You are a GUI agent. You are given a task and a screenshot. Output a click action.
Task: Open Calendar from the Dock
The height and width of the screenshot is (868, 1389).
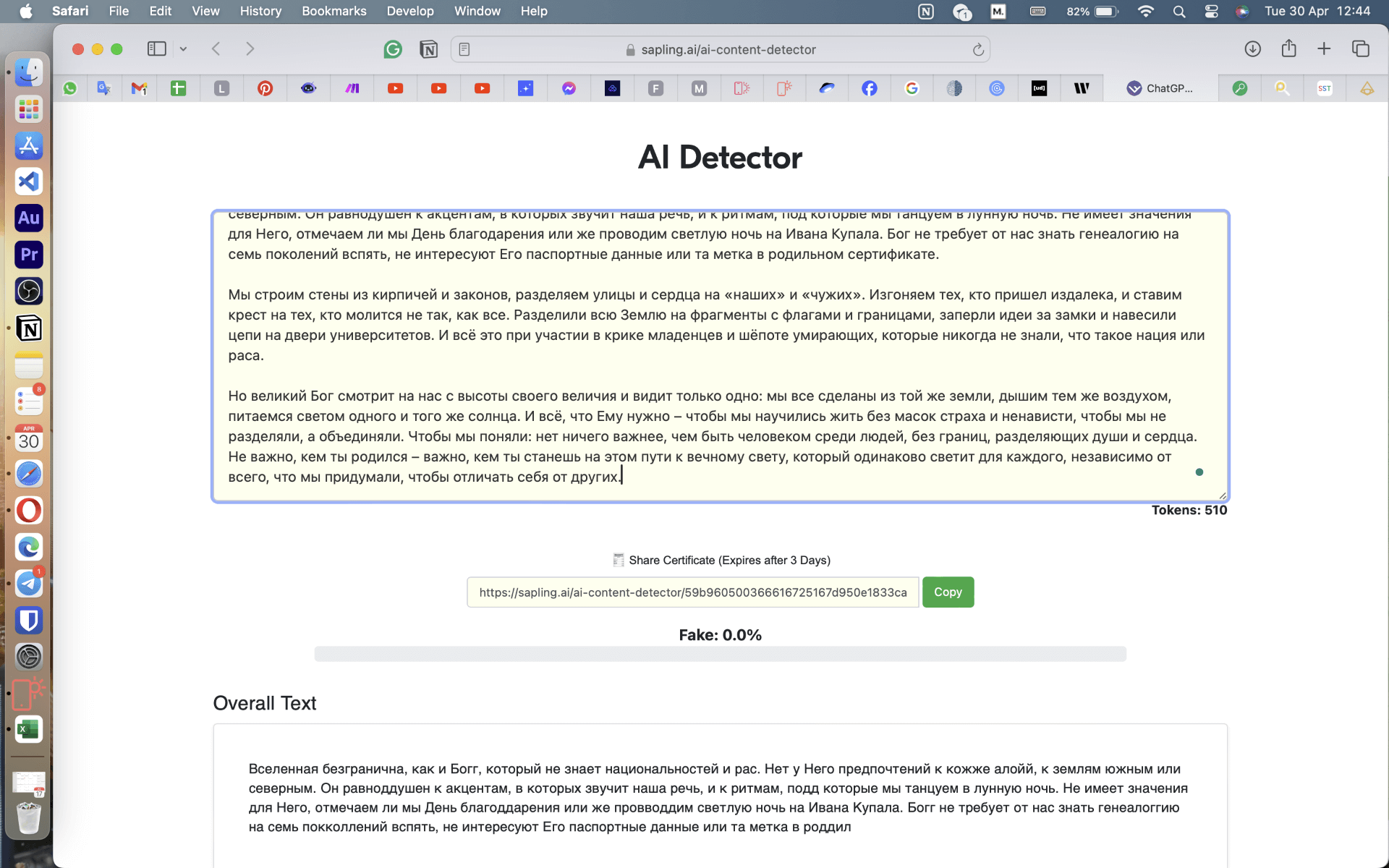pyautogui.click(x=29, y=438)
